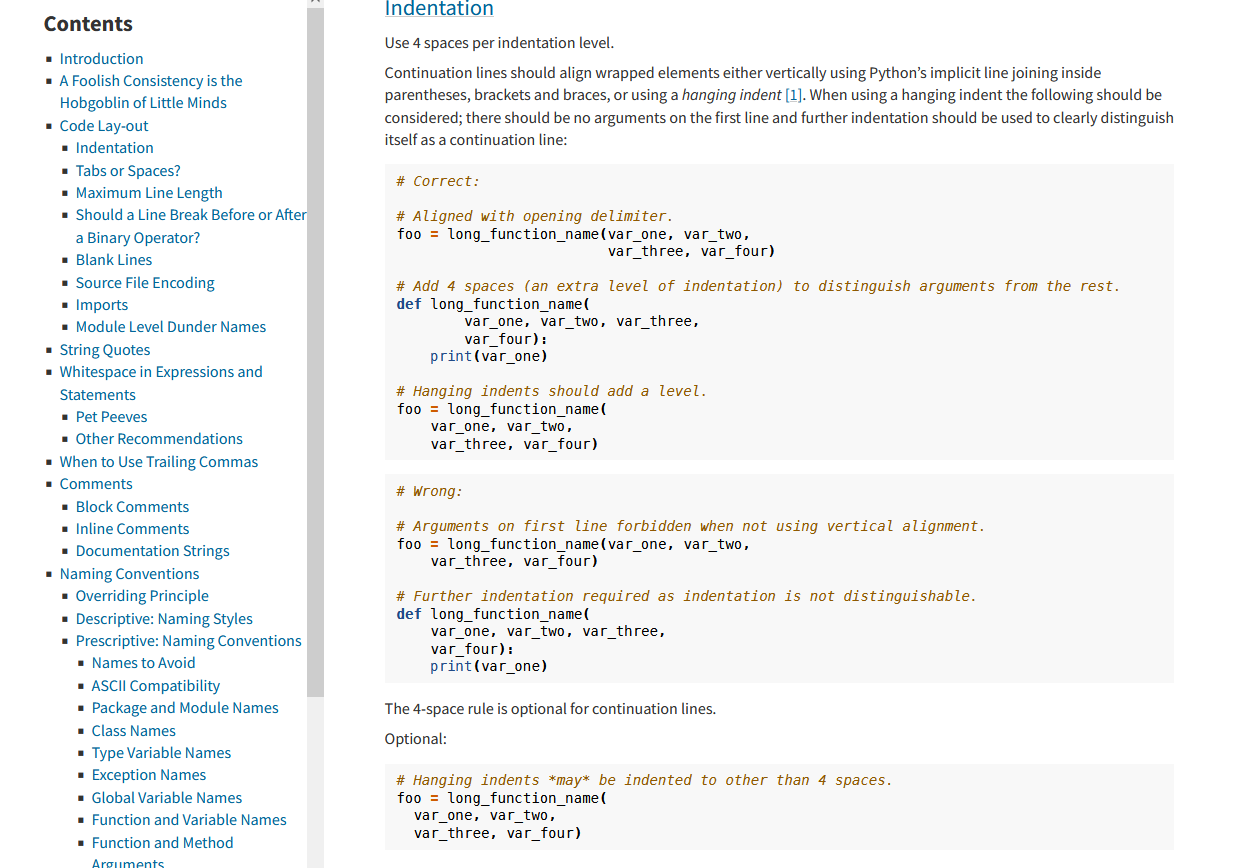Open 'Function and Method' arguments link
The height and width of the screenshot is (868, 1239).
point(163,852)
